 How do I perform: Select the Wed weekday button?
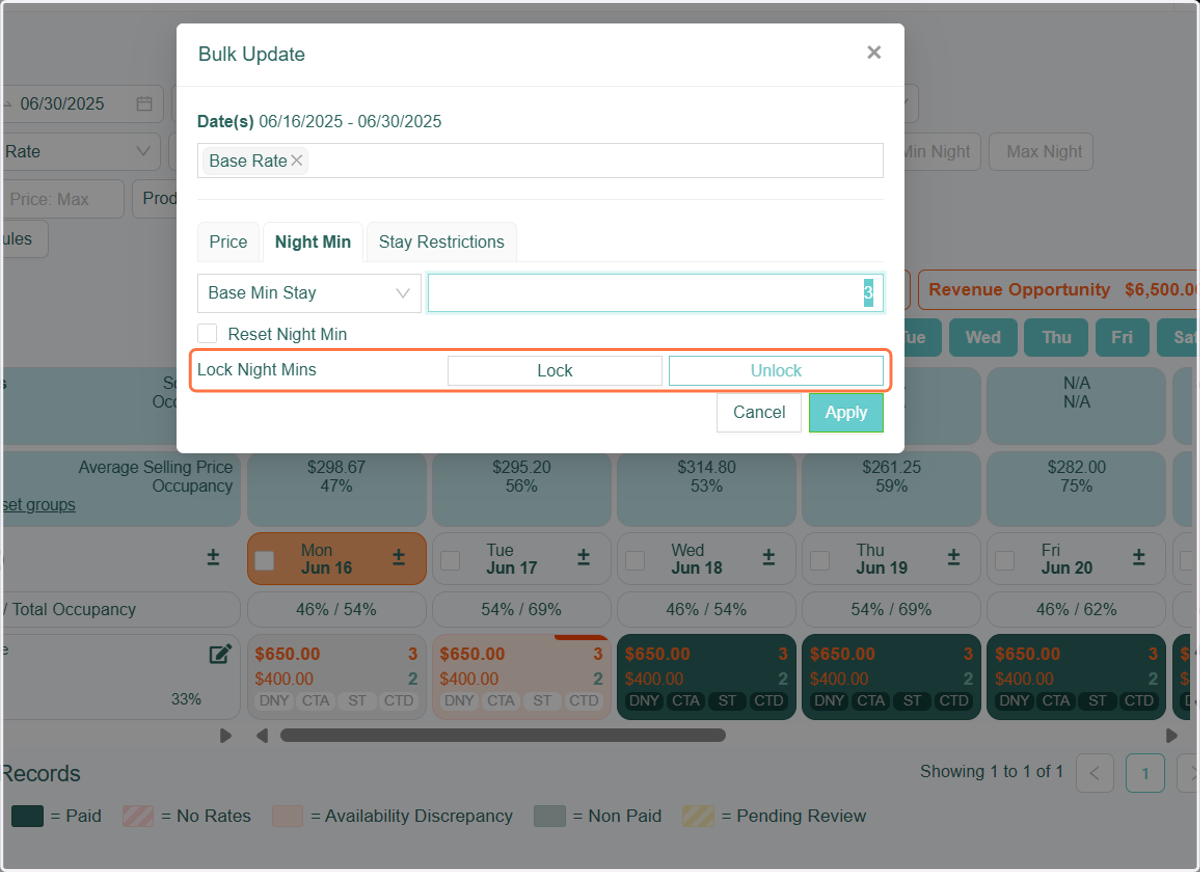tap(983, 338)
